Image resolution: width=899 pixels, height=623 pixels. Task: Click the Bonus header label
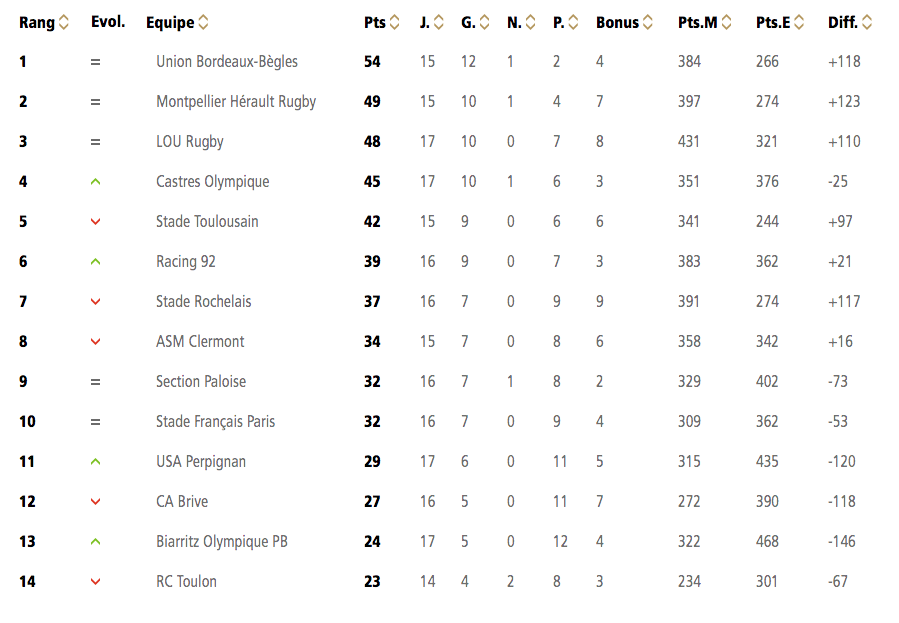click(617, 22)
